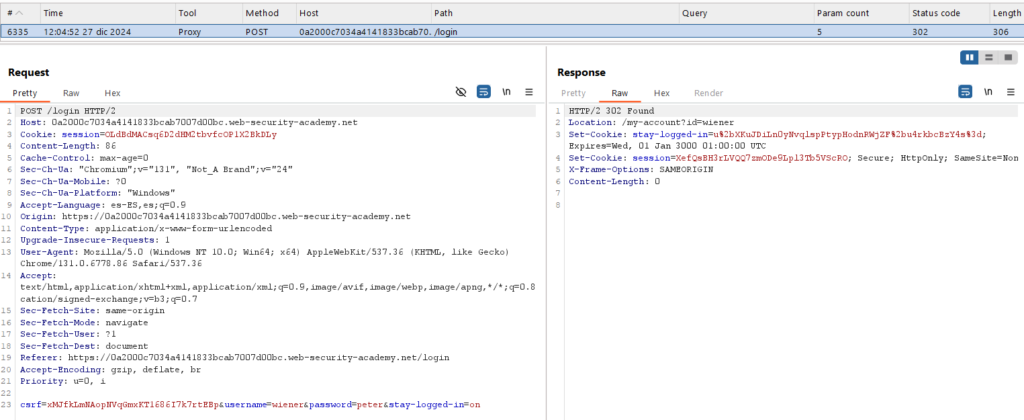Click the Cookie session value in request
Image resolution: width=1024 pixels, height=420 pixels.
[x=191, y=135]
